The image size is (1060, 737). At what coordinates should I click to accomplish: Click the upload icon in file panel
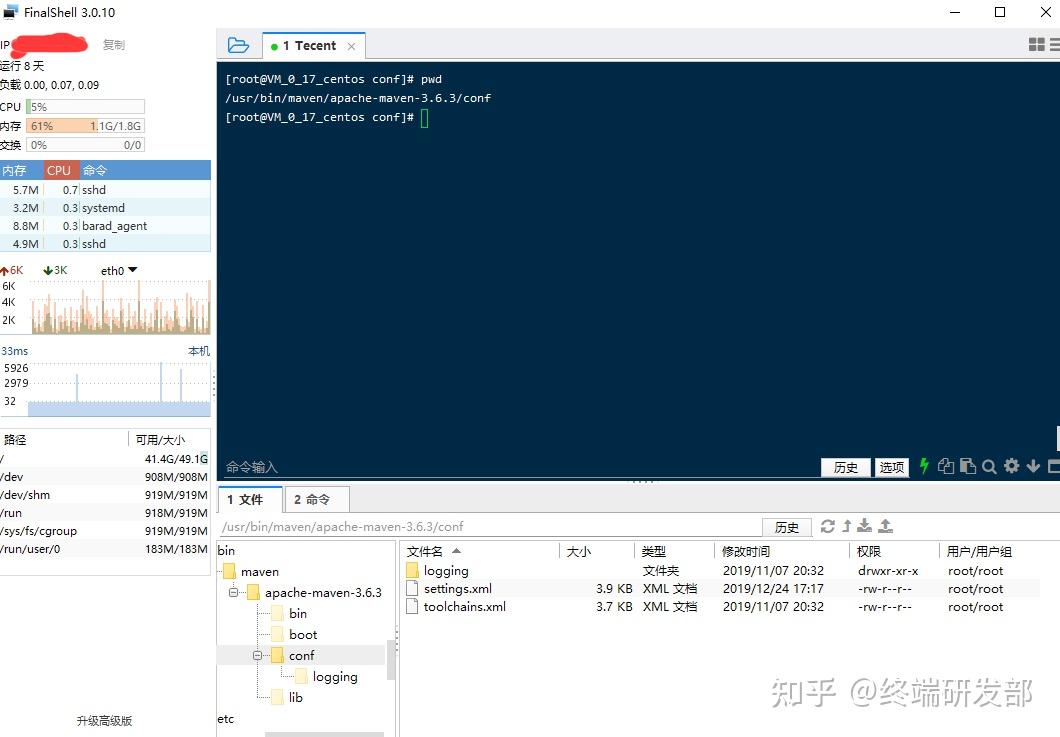(885, 526)
